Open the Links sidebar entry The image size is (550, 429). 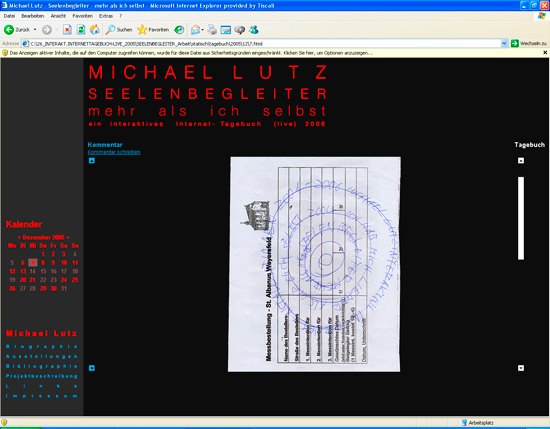pyautogui.click(x=42, y=386)
